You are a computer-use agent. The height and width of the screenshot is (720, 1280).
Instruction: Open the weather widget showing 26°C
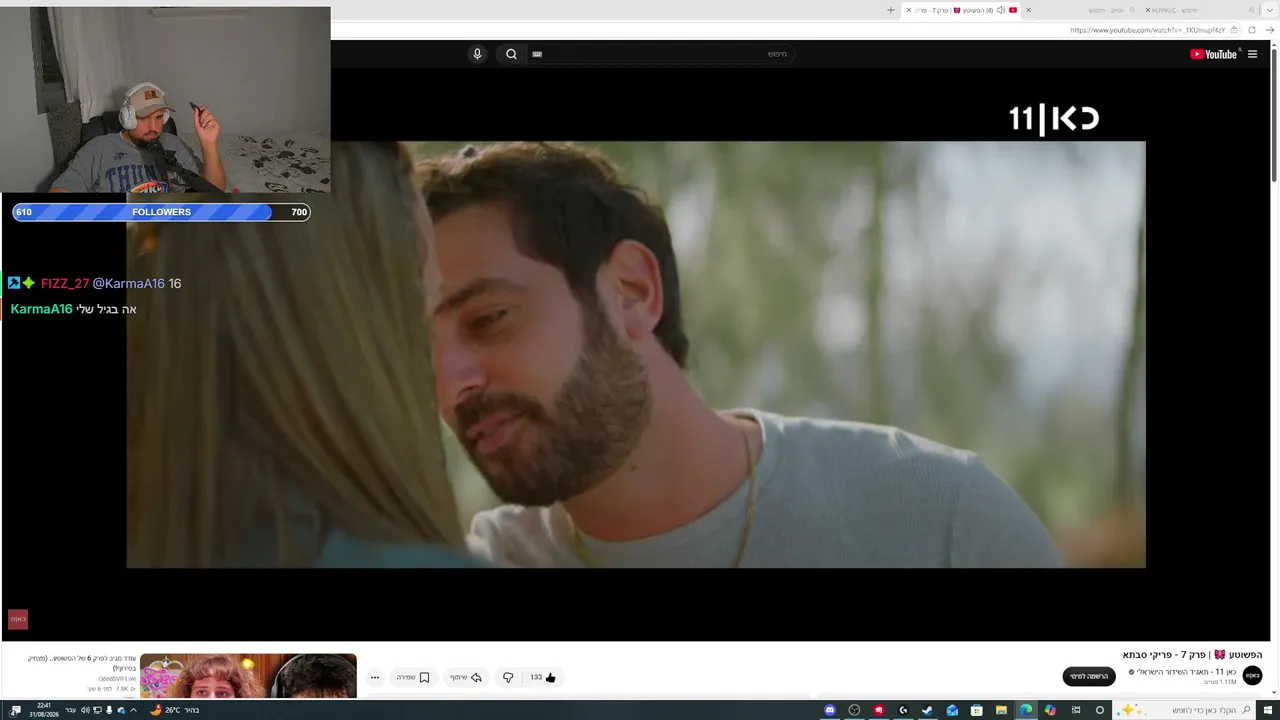pos(174,710)
